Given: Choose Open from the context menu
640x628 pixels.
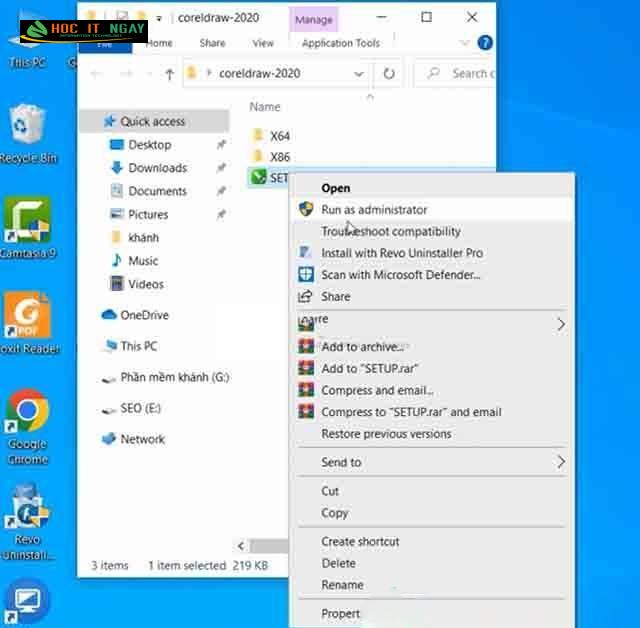Looking at the screenshot, I should tap(431, 188).
